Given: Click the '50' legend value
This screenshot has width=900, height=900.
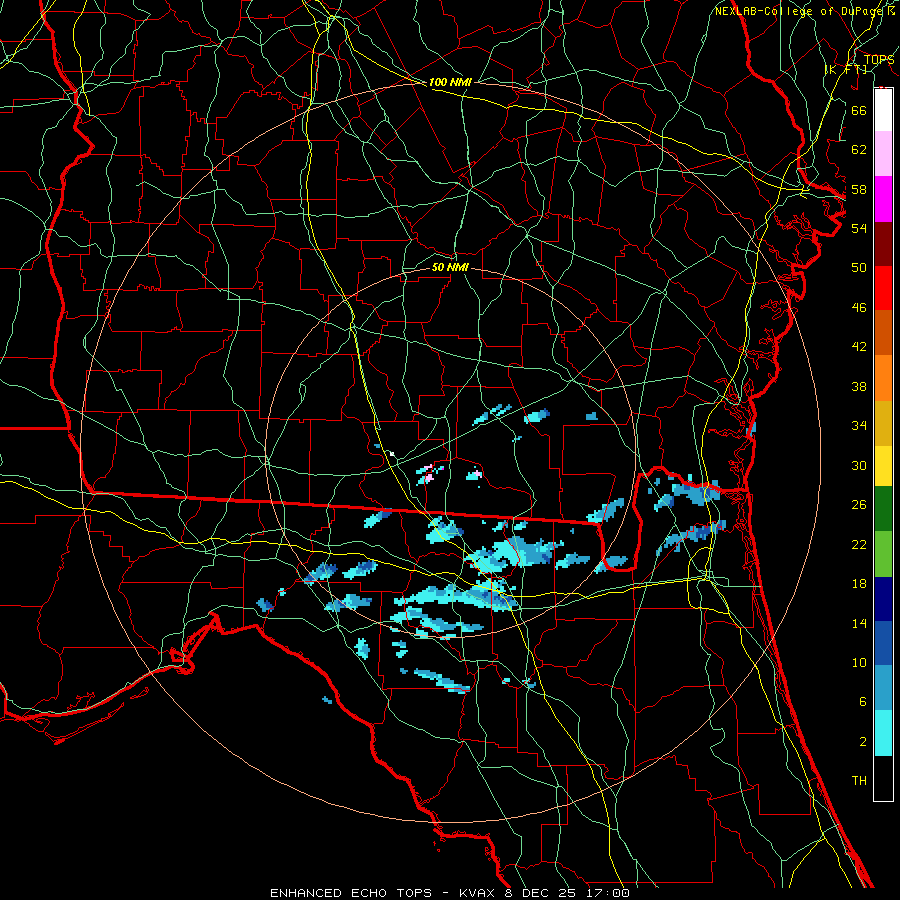Looking at the screenshot, I should [x=859, y=268].
